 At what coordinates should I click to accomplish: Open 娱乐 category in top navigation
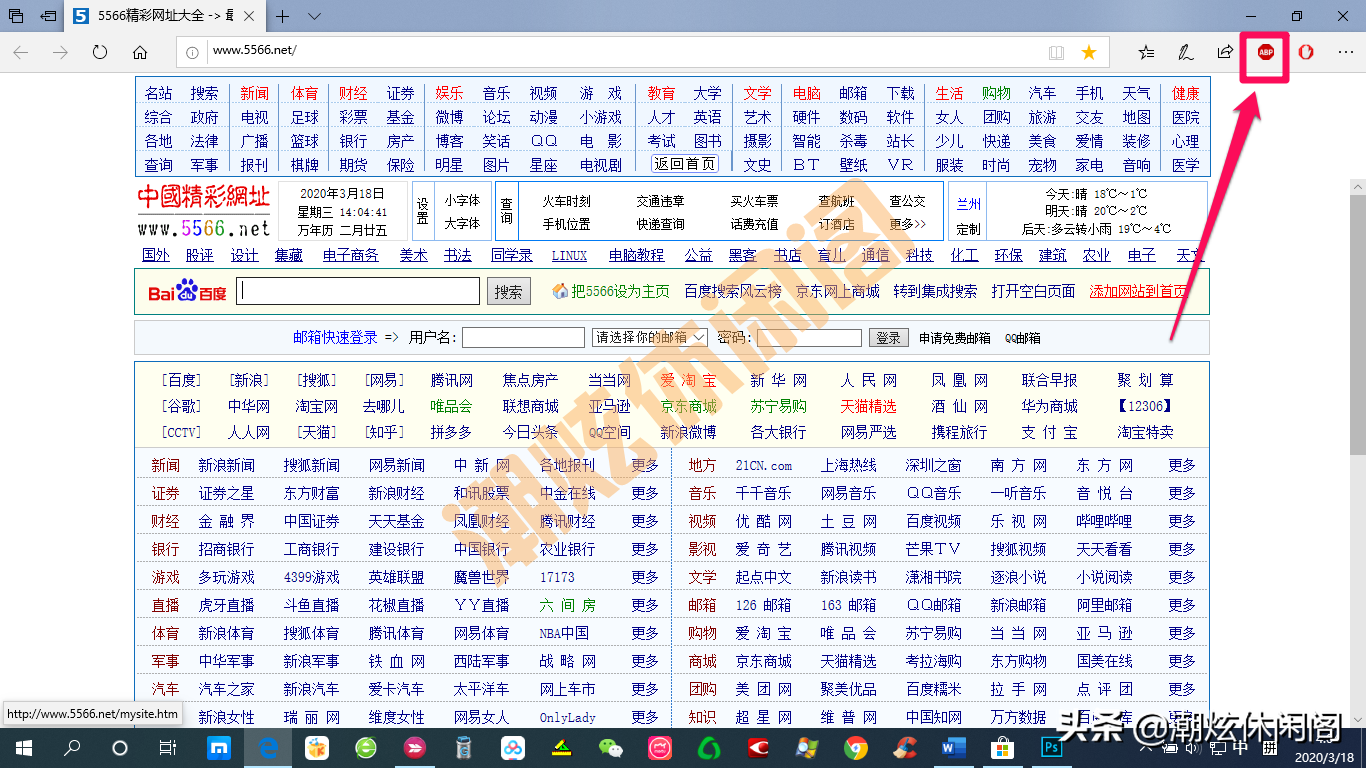(x=449, y=94)
